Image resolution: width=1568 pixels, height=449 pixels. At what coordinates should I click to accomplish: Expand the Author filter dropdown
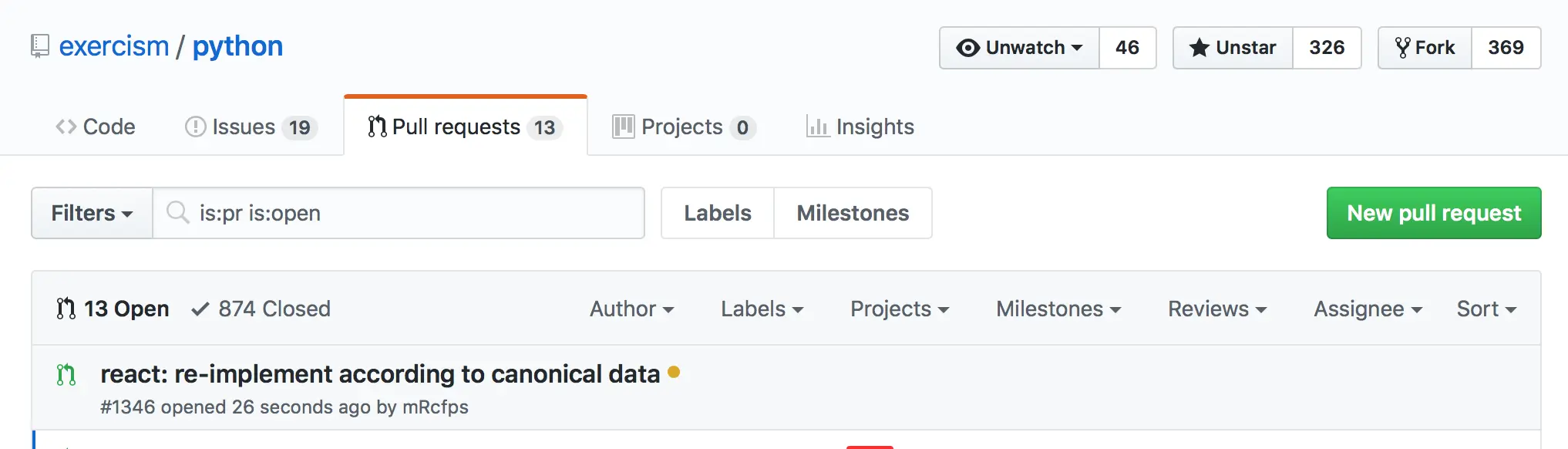[x=631, y=309]
